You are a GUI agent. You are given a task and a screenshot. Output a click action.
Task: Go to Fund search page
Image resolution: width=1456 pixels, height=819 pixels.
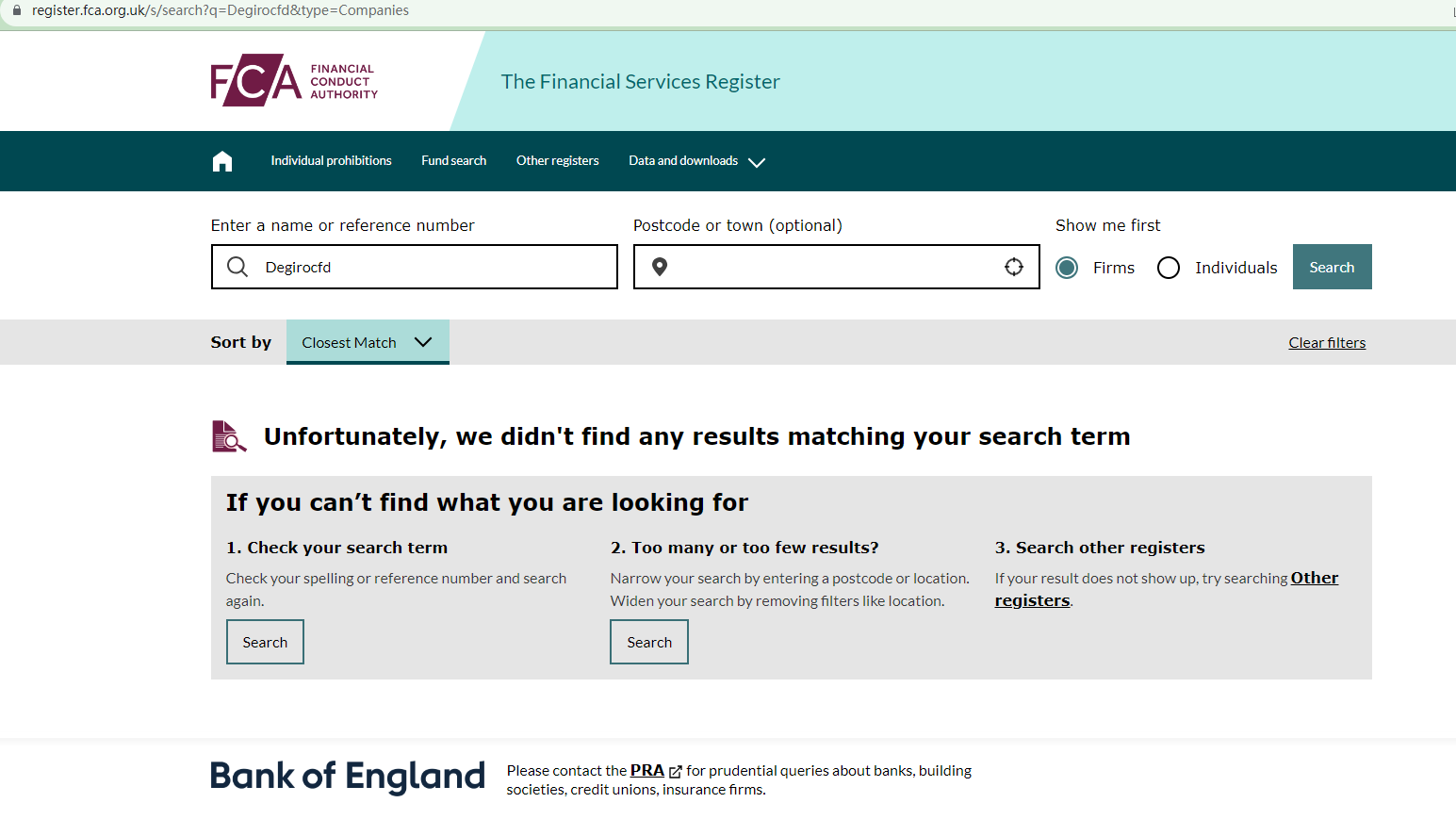point(453,161)
